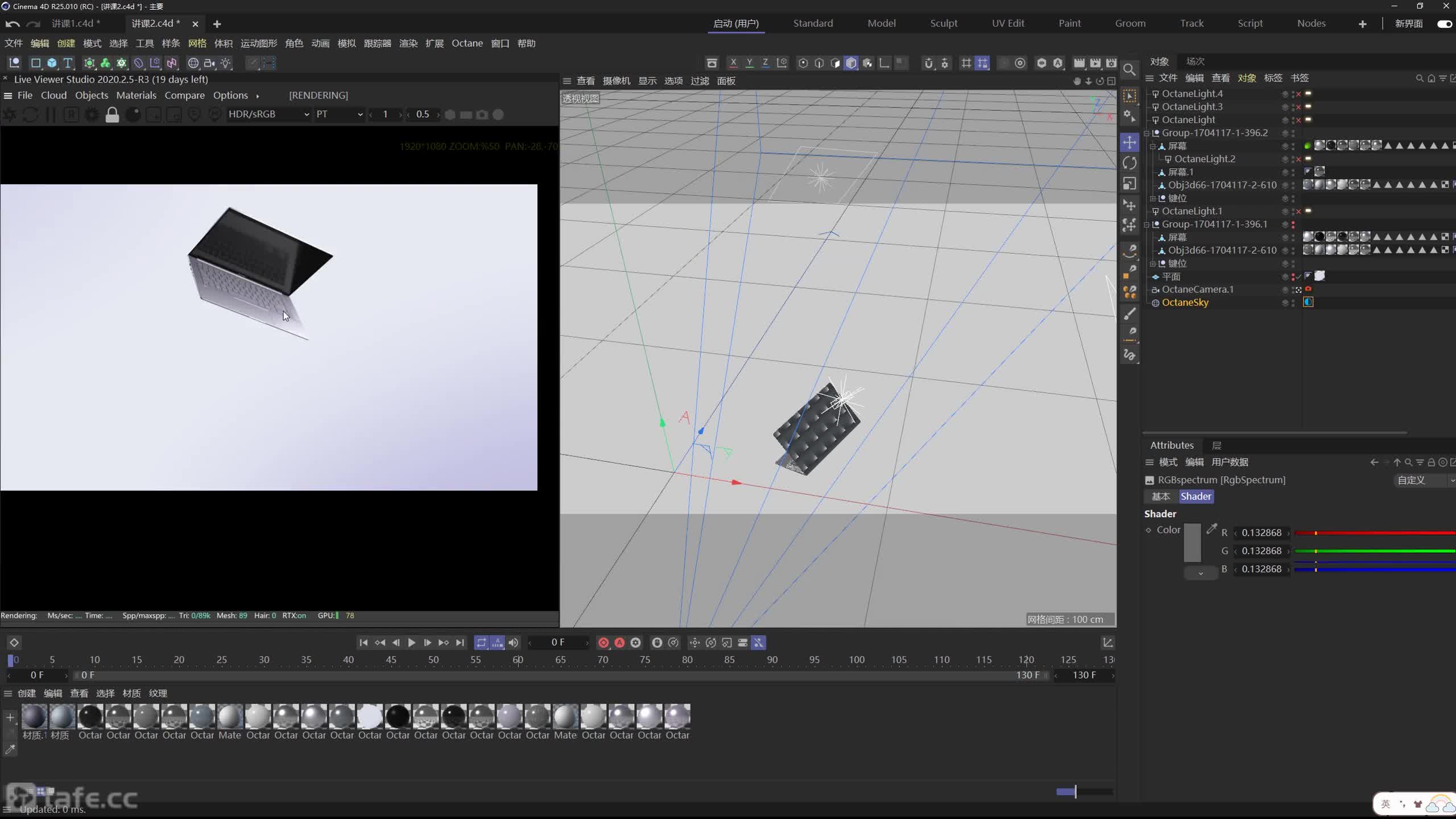The width and height of the screenshot is (1456, 819).
Task: Click the Shader tab in Attributes panel
Action: [1196, 495]
